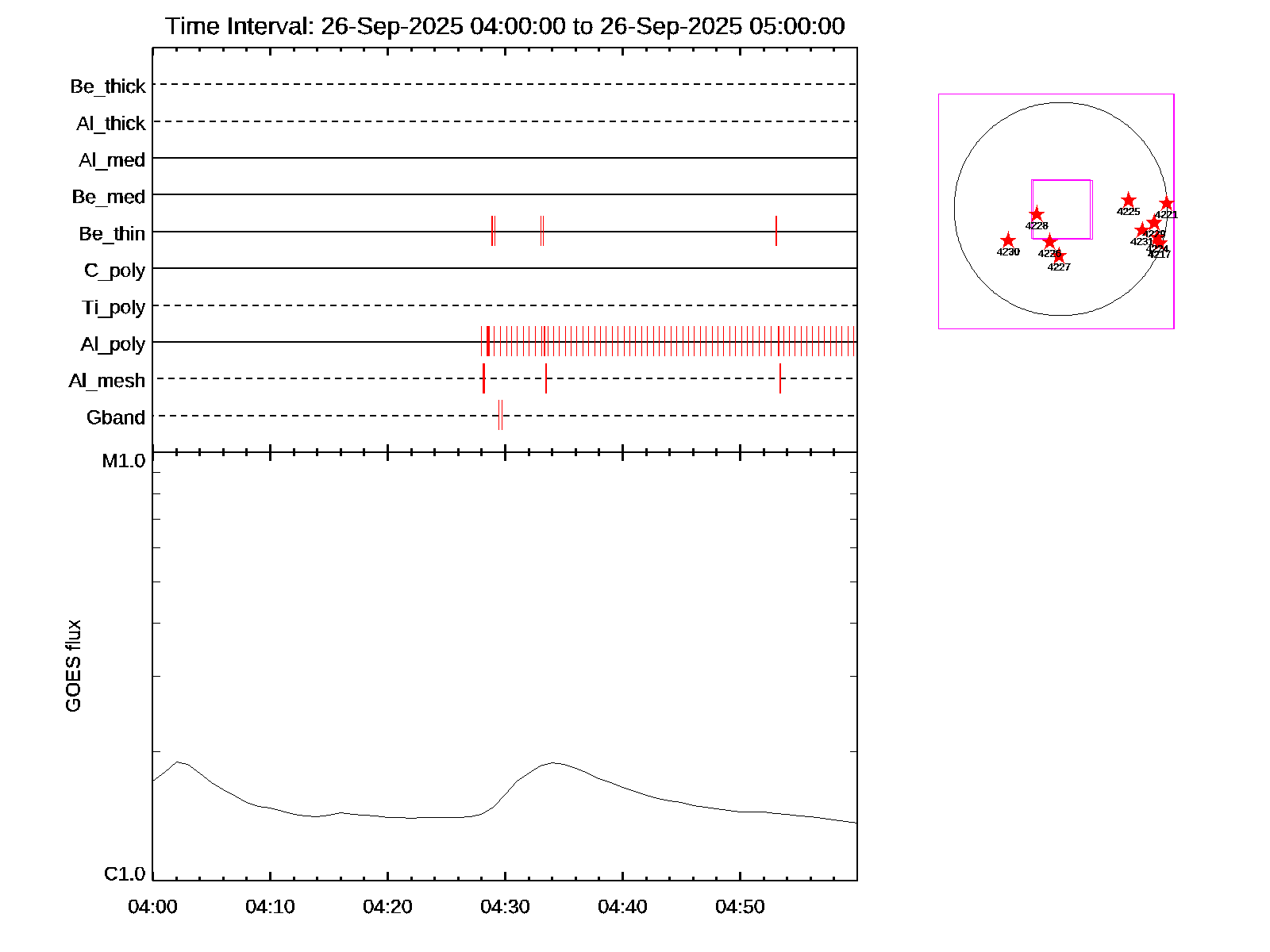
Task: Click the star marker for region 4228
Action: tap(1037, 214)
